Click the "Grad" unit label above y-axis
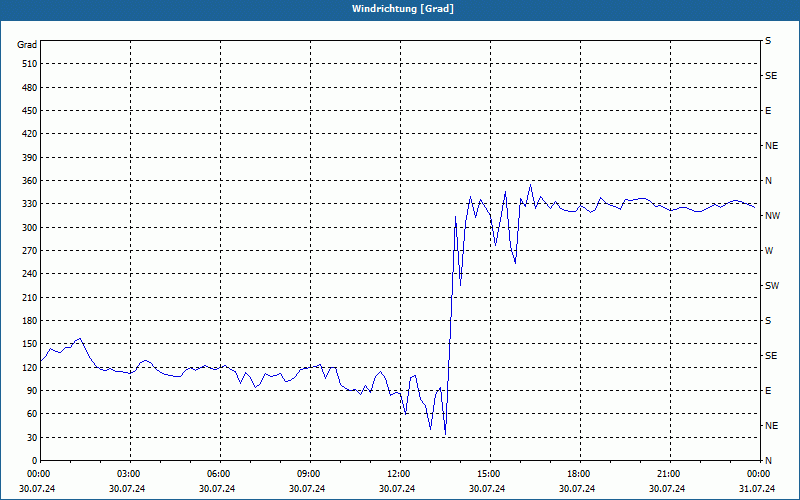This screenshot has width=800, height=500. 27,45
